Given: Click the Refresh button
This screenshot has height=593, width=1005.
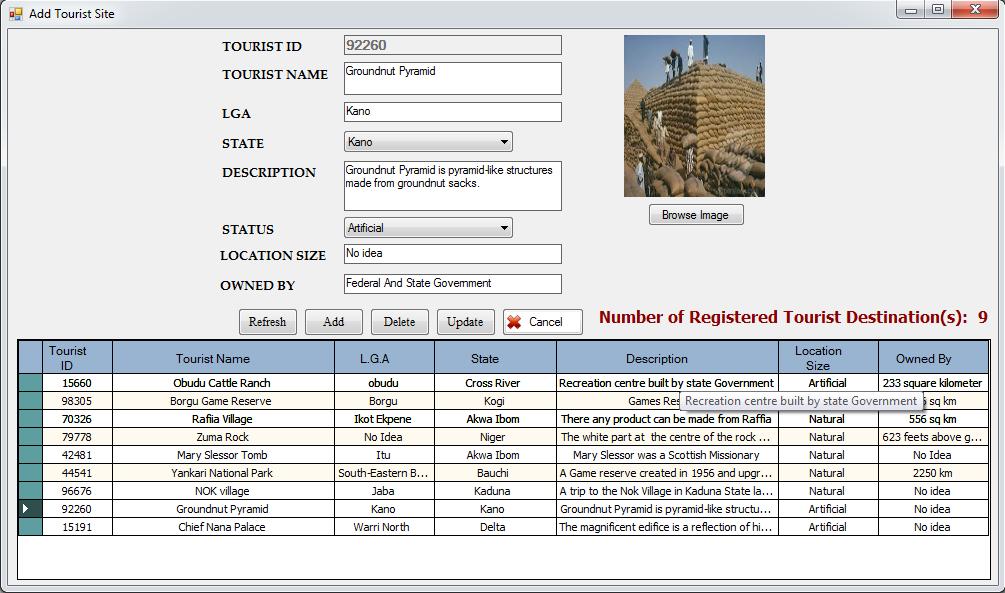Looking at the screenshot, I should pyautogui.click(x=267, y=322).
